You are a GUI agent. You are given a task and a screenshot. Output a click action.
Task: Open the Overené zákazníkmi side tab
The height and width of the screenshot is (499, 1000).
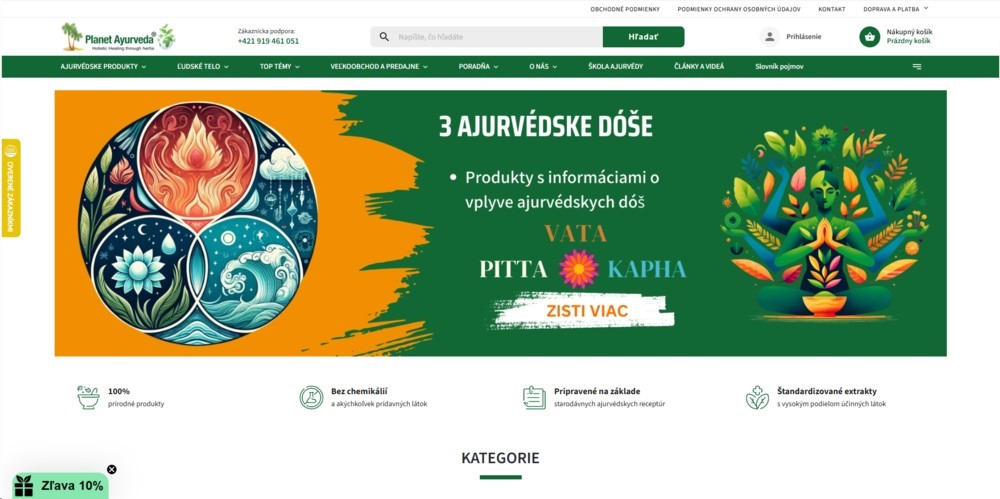[x=11, y=188]
